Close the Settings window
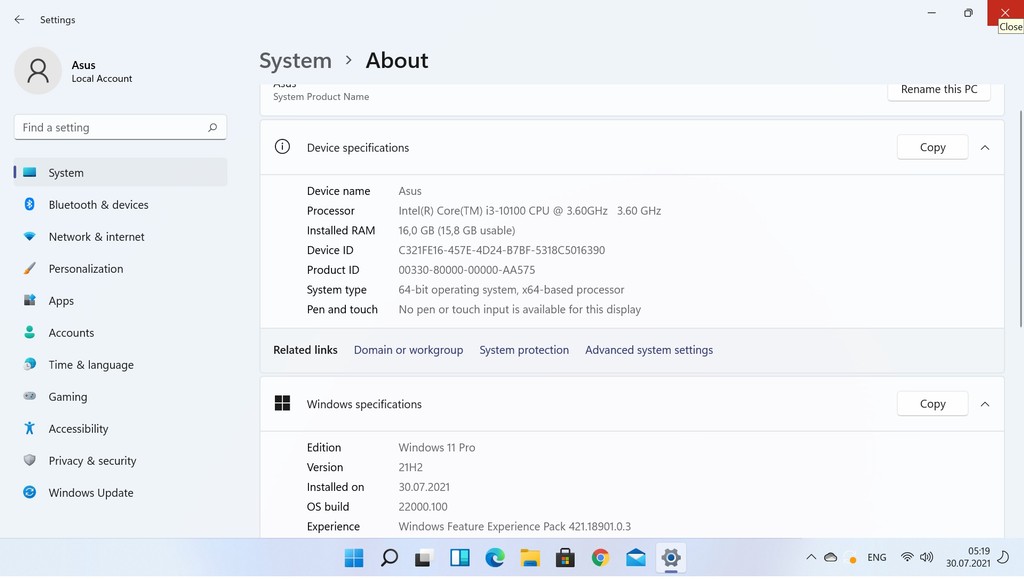This screenshot has width=1024, height=579. 1005,12
